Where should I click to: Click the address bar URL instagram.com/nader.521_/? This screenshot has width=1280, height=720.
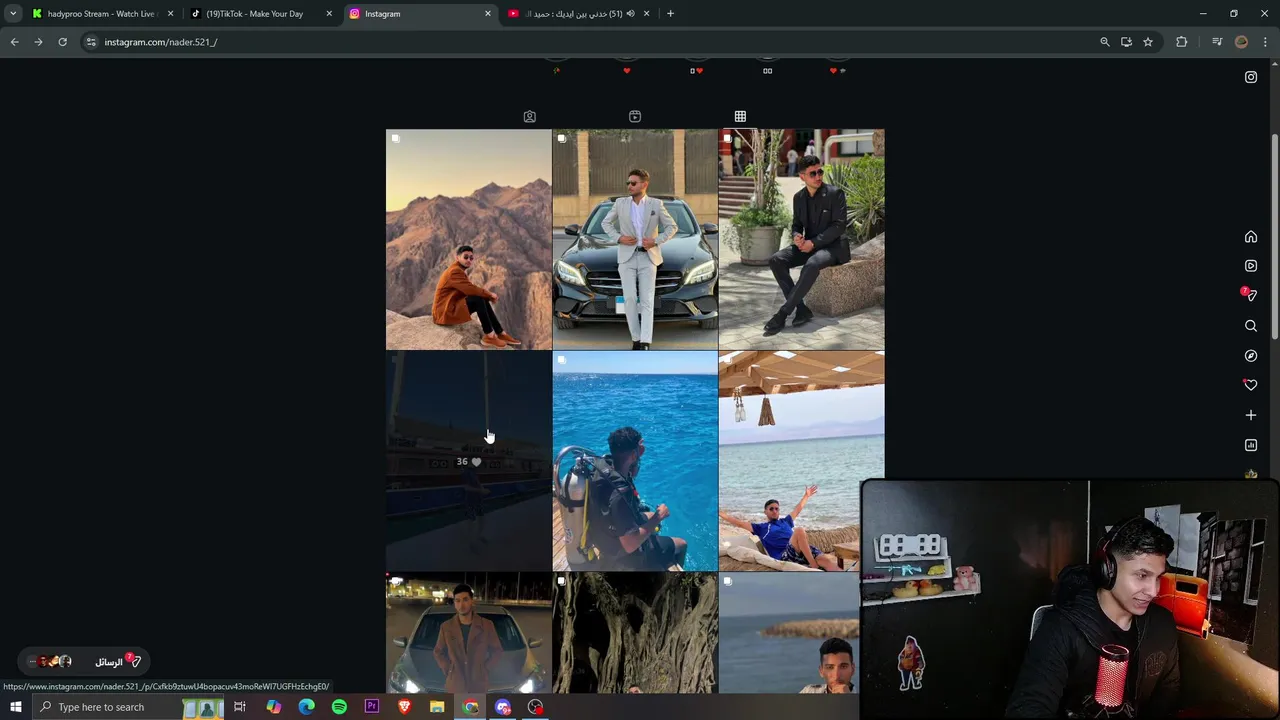pos(161,42)
